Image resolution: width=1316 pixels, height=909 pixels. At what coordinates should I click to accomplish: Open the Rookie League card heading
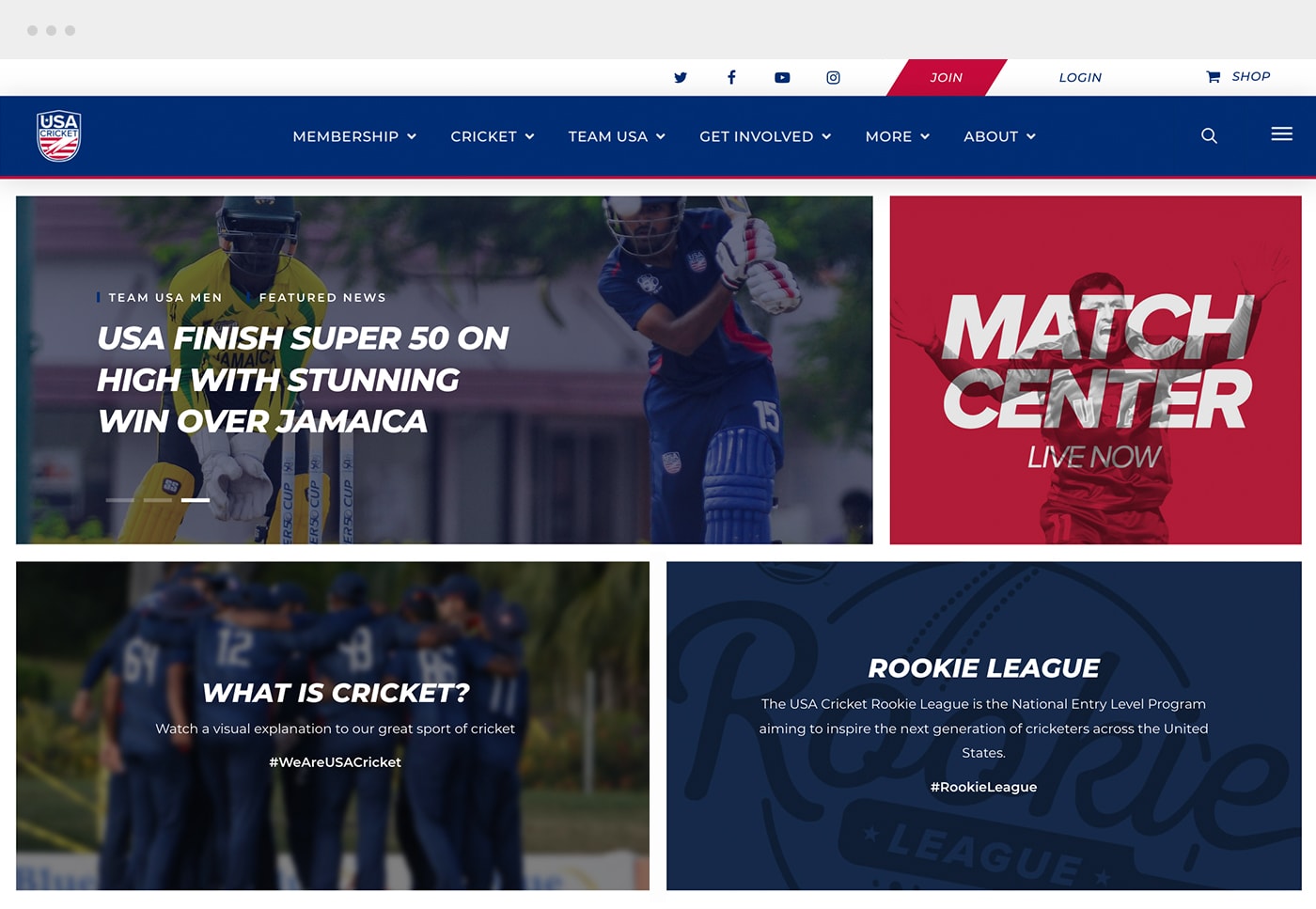(983, 668)
